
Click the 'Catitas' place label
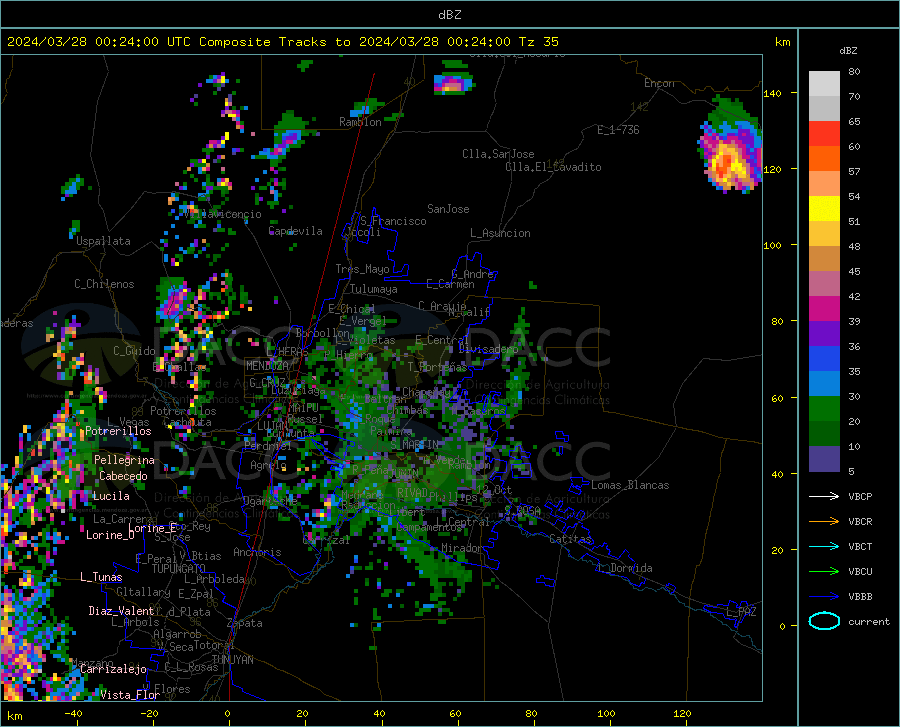pos(570,539)
